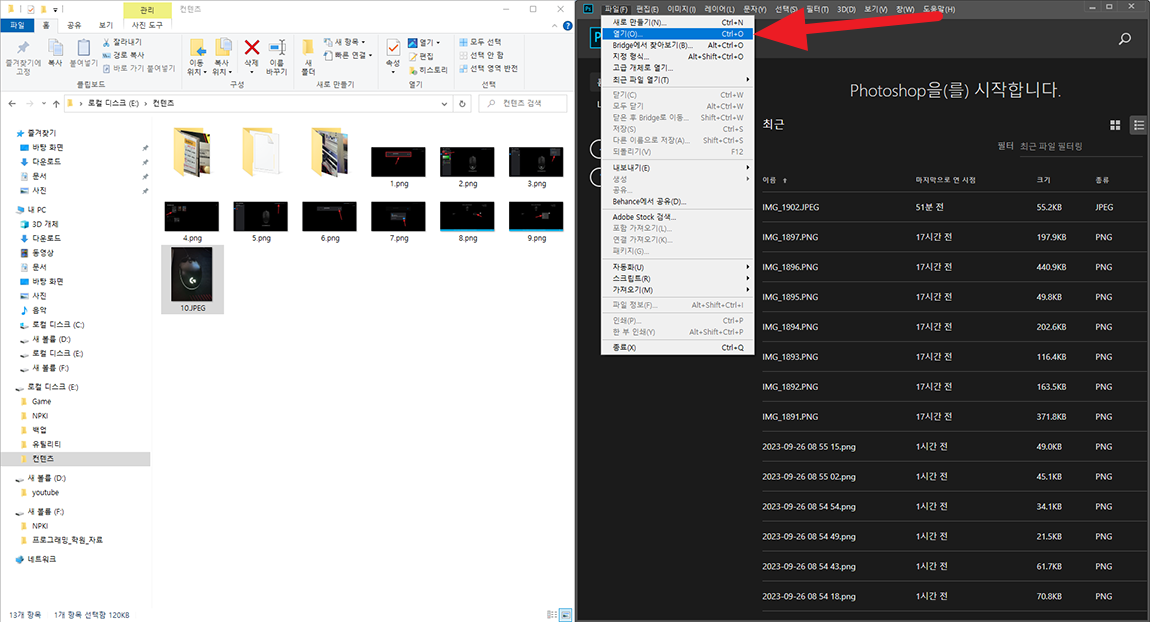Click the New folder (새 폴더) icon
This screenshot has height=622, width=1150.
(308, 48)
